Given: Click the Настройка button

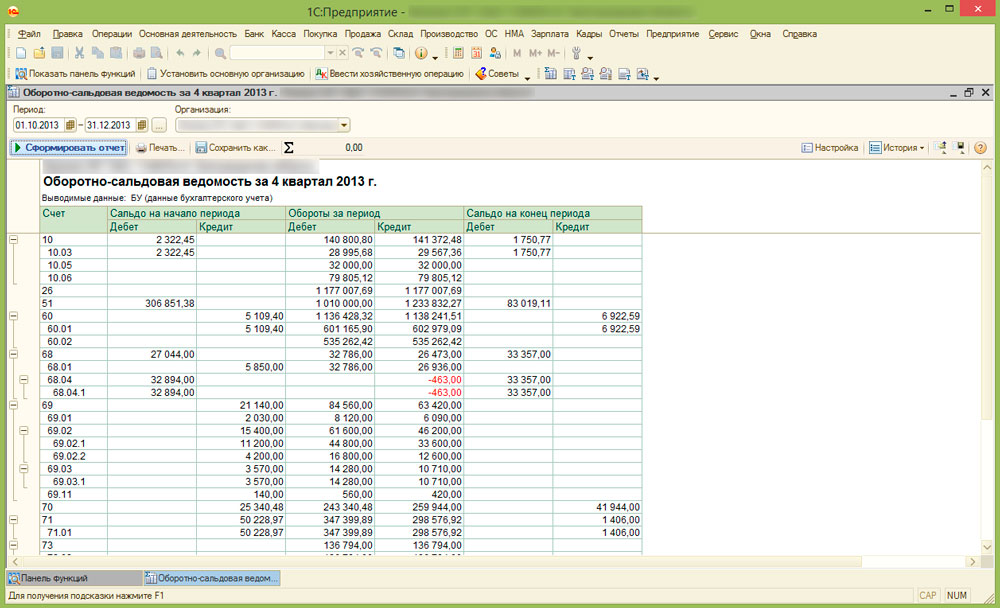Looking at the screenshot, I should [830, 148].
